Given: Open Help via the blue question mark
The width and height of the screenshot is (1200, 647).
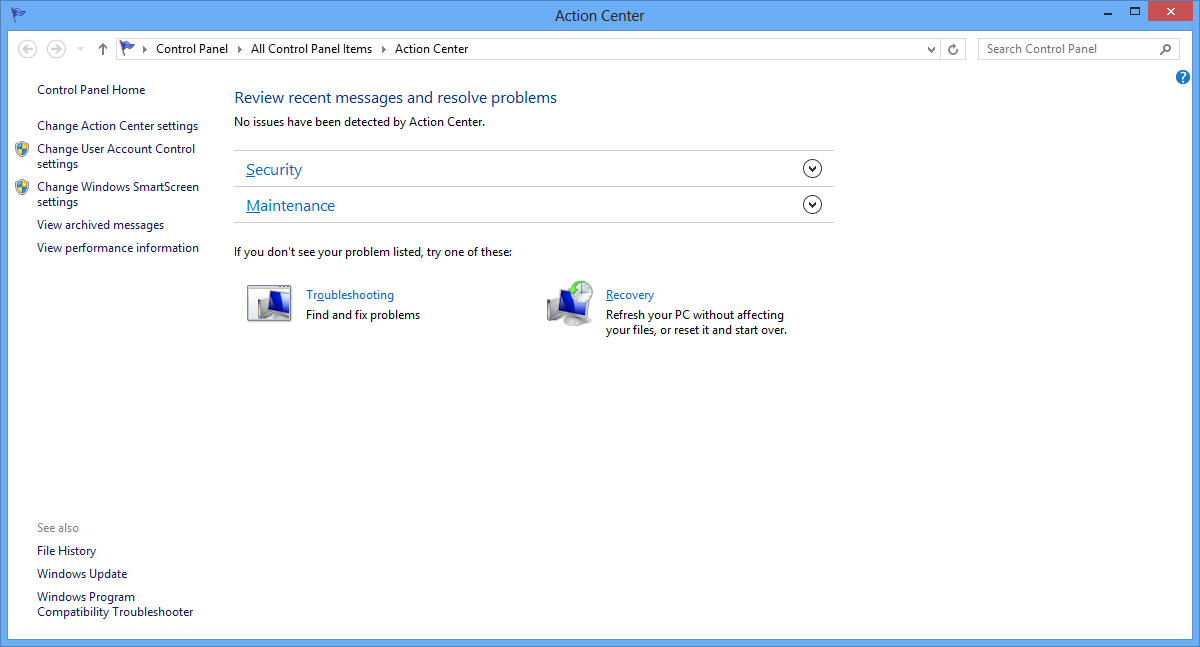Looking at the screenshot, I should coord(1183,77).
